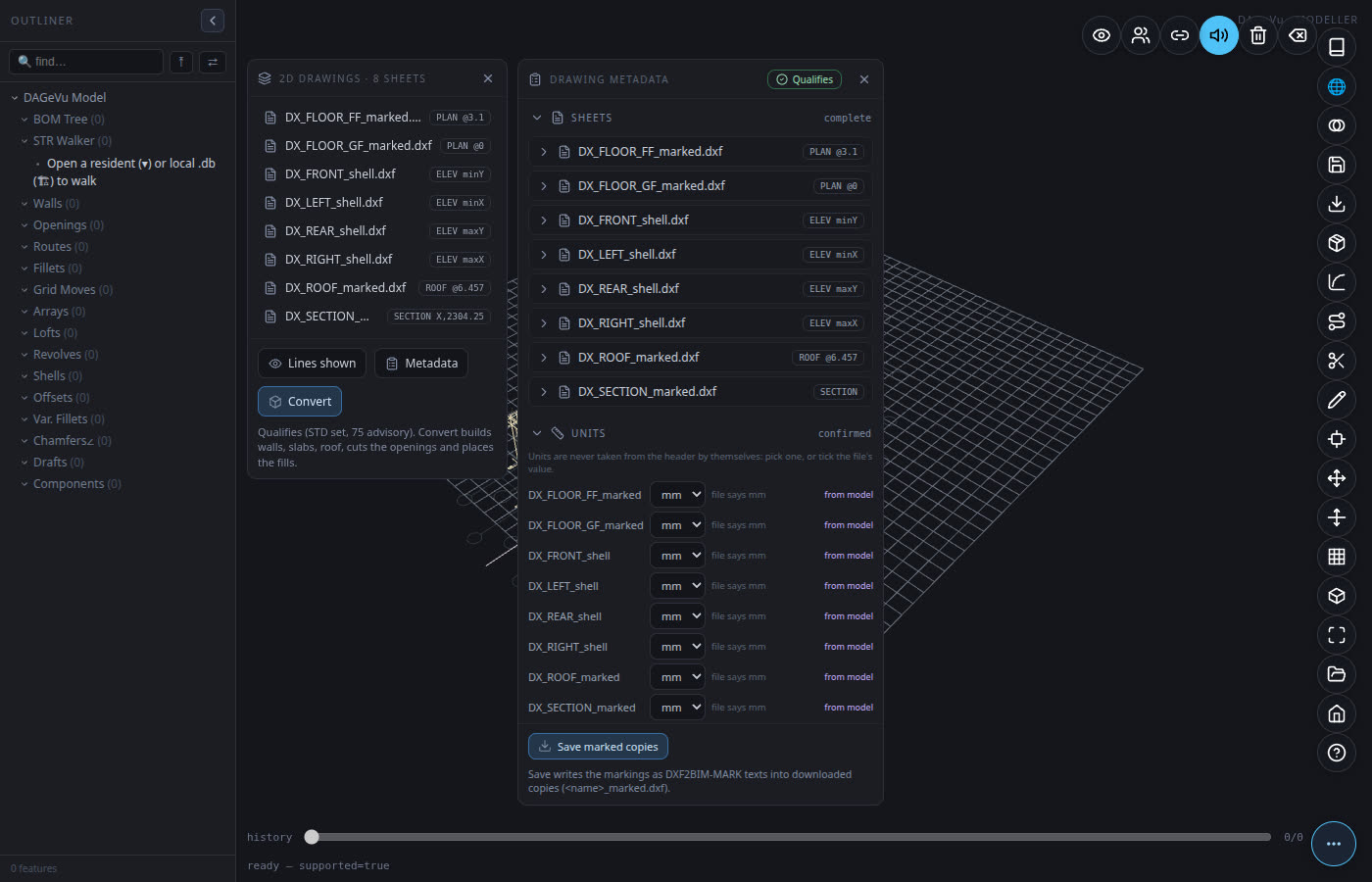Click the floppy disk save icon

[1337, 165]
